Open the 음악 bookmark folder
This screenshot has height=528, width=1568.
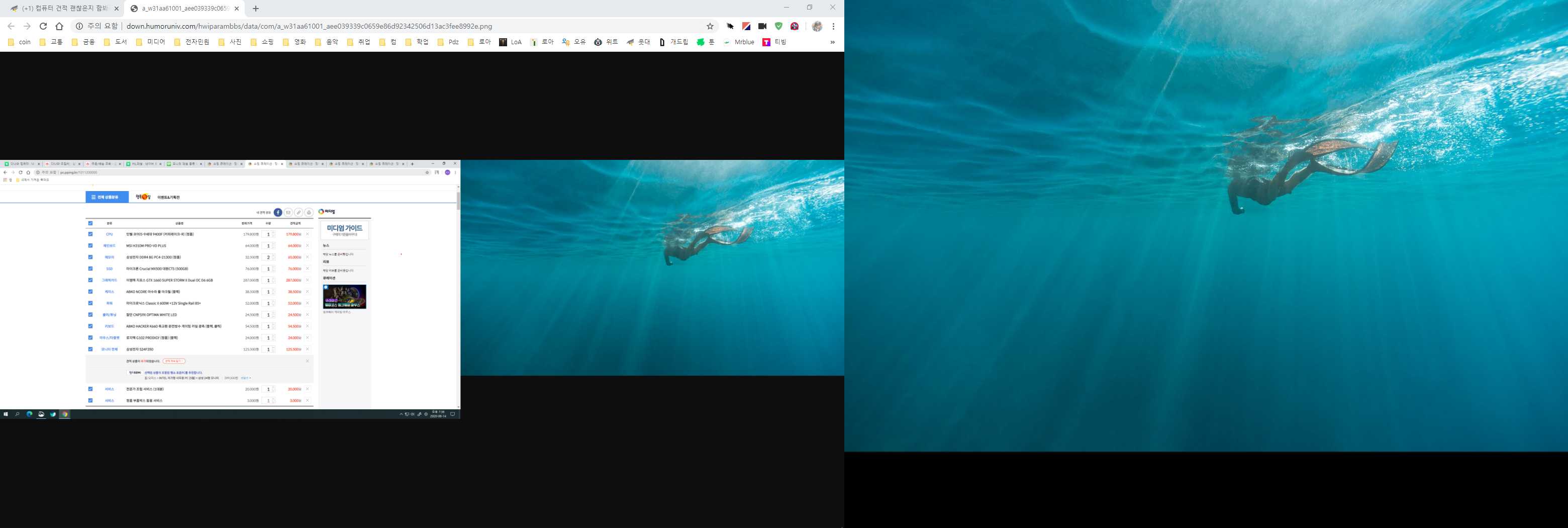click(x=326, y=42)
